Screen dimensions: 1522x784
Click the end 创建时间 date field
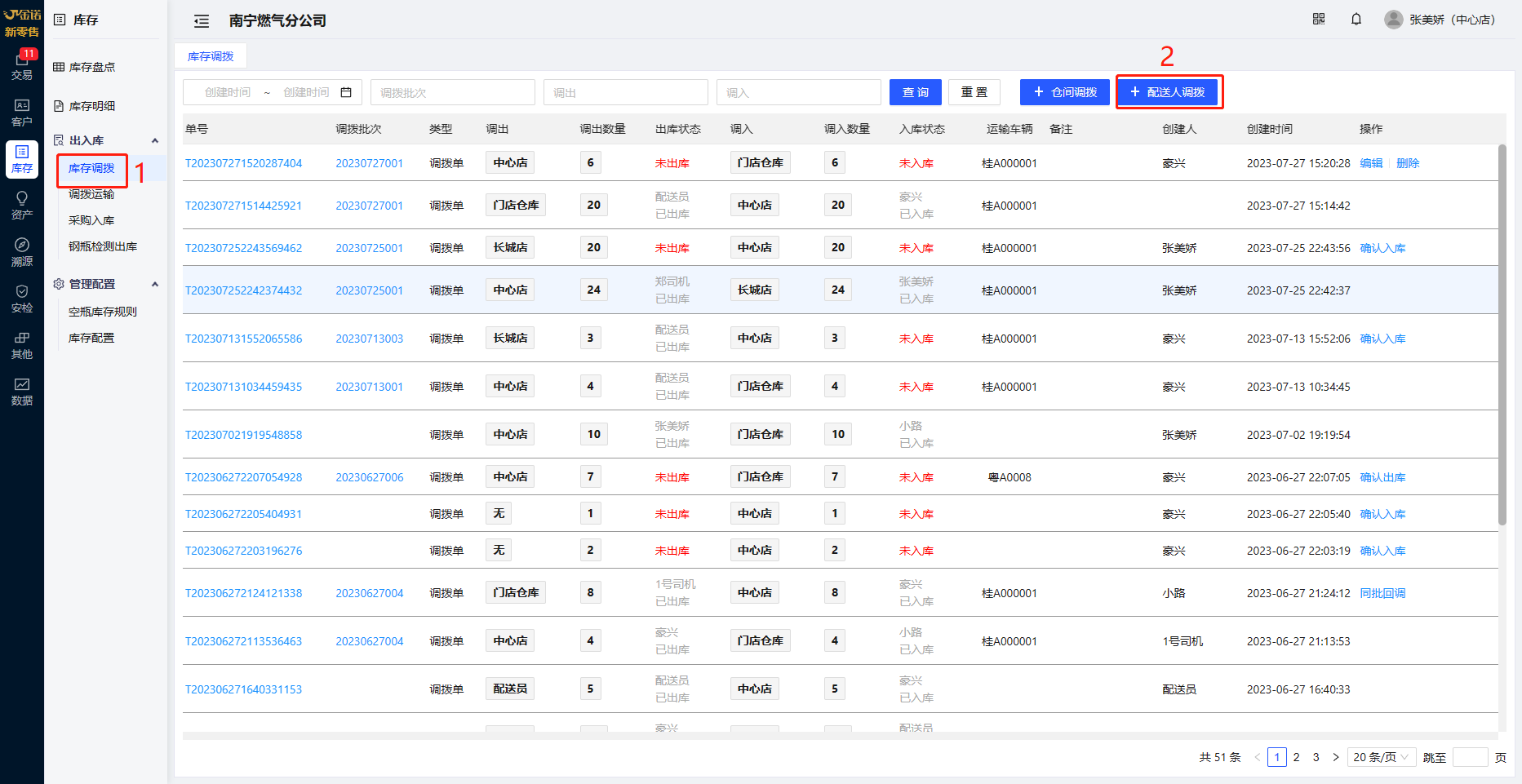[x=306, y=92]
